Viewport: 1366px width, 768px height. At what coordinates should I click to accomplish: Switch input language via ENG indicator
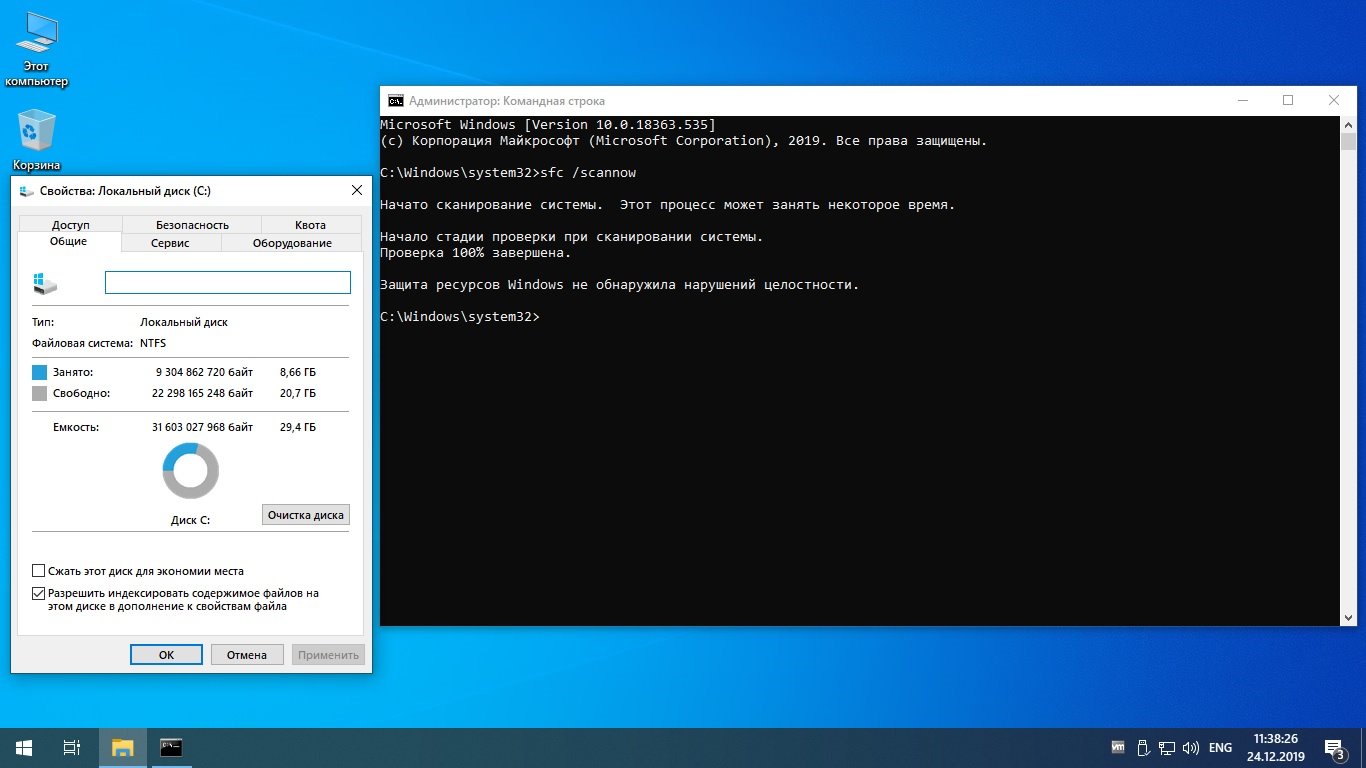click(1220, 747)
